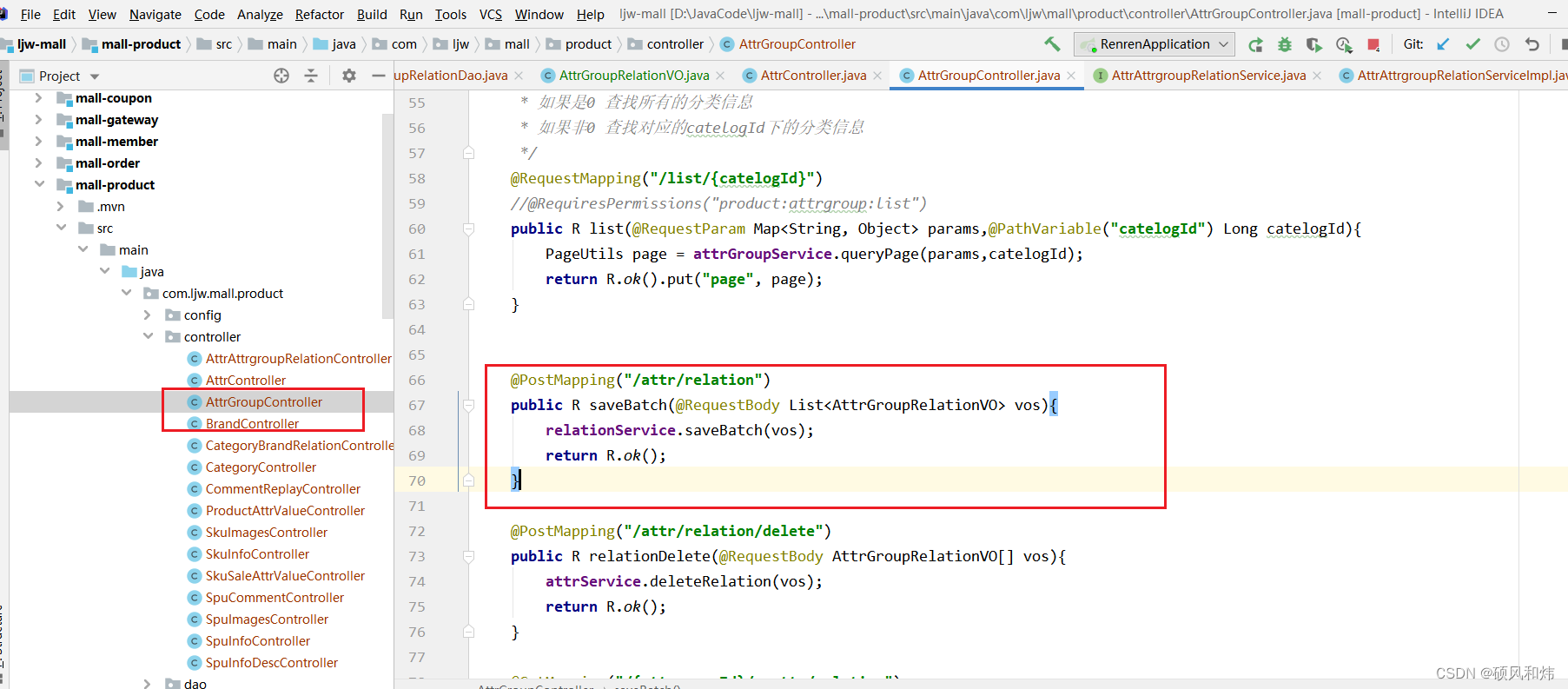The width and height of the screenshot is (1568, 689).
Task: Open SpuInfoDescController class
Action: click(271, 663)
